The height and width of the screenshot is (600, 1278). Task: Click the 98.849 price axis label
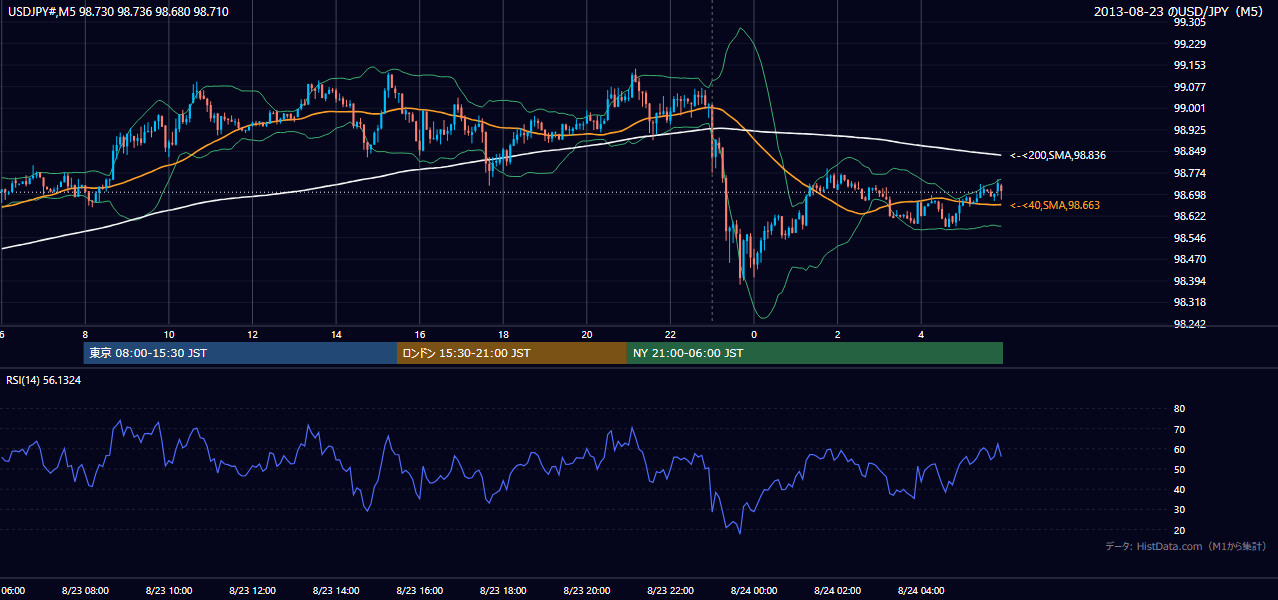[1188, 152]
